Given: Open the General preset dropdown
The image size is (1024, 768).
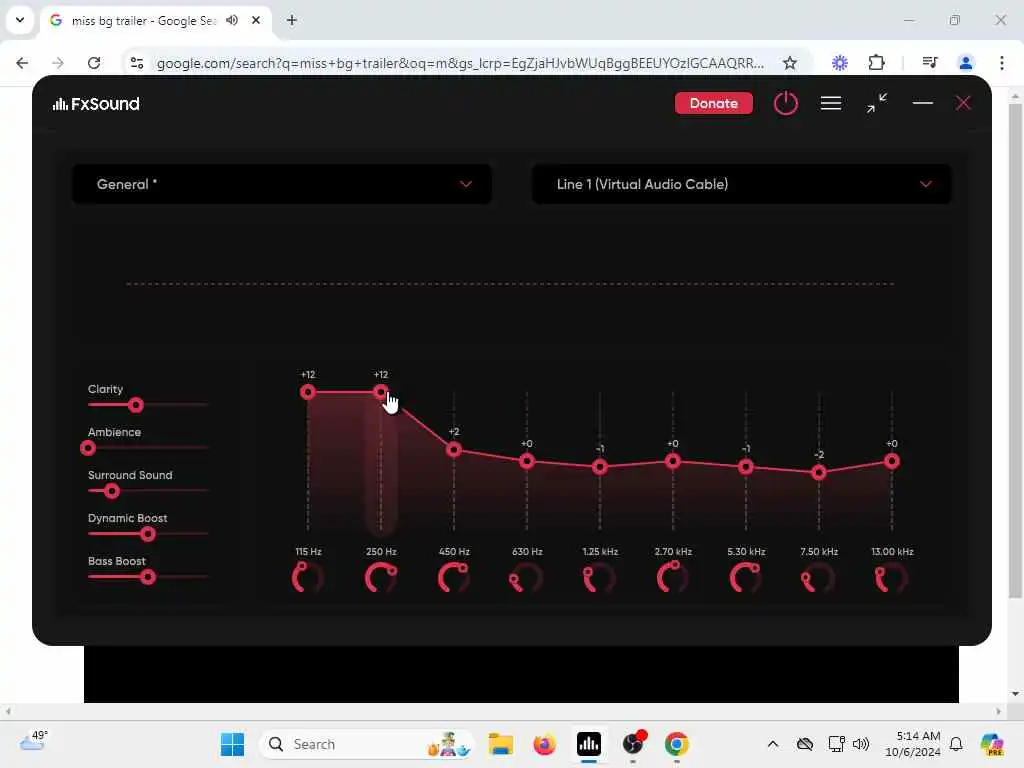Looking at the screenshot, I should coord(281,184).
